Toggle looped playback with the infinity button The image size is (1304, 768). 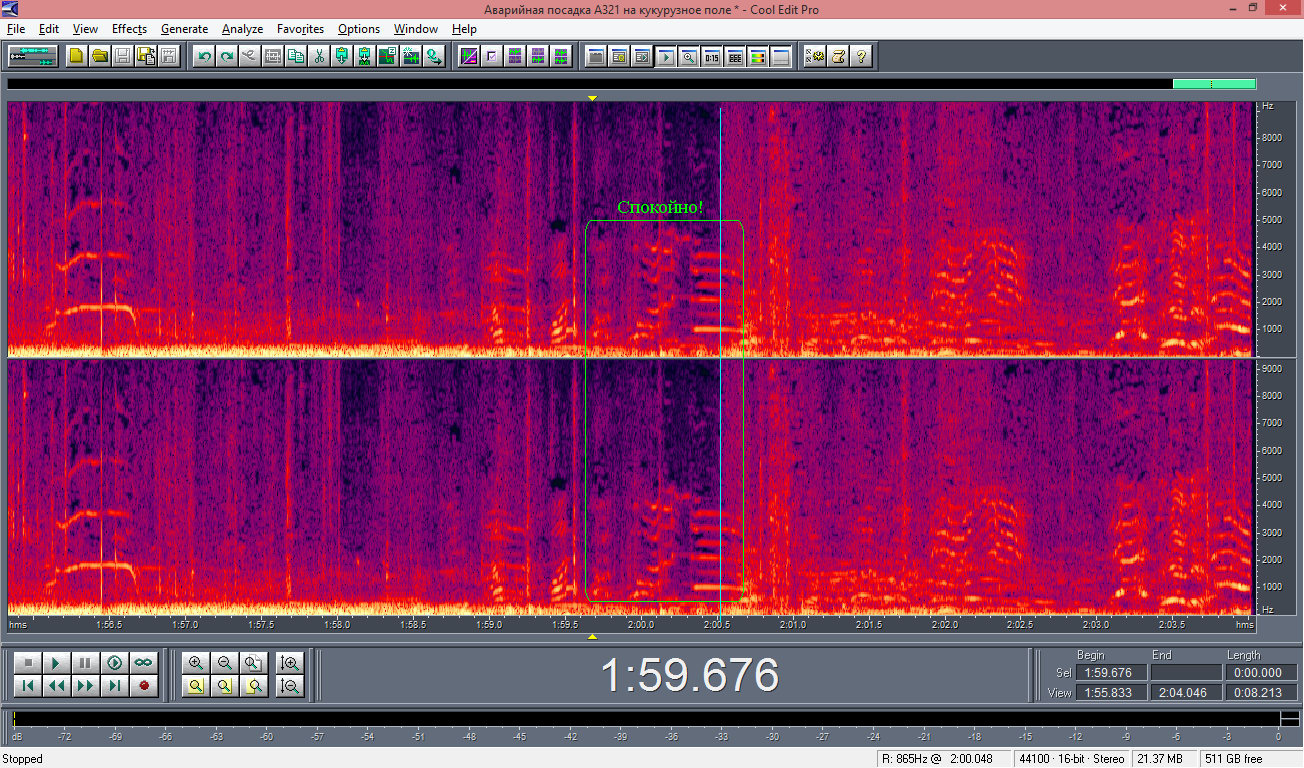[144, 662]
